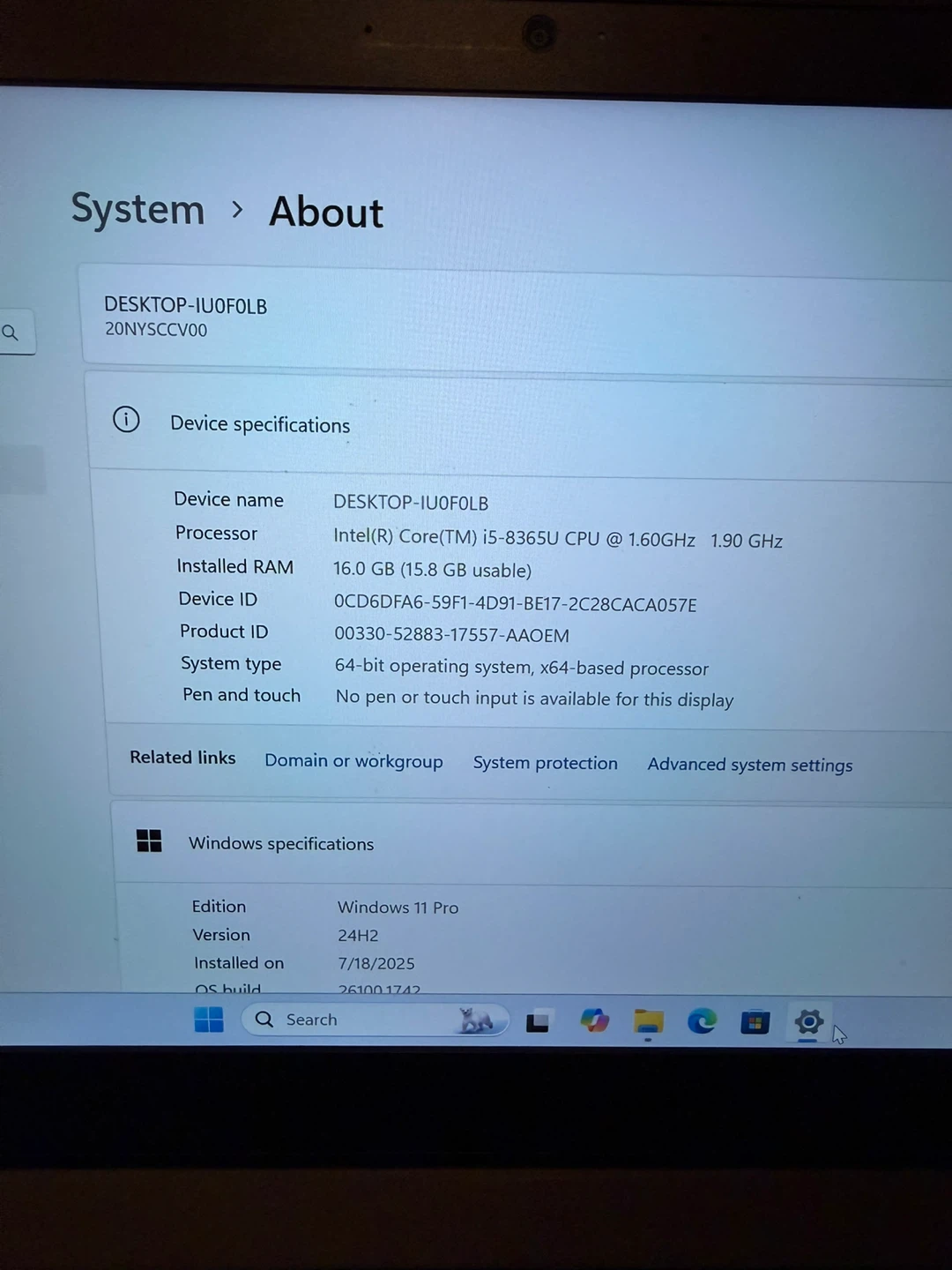Viewport: 952px width, 1270px height.
Task: Select the Version value 24H2
Action: click(358, 936)
